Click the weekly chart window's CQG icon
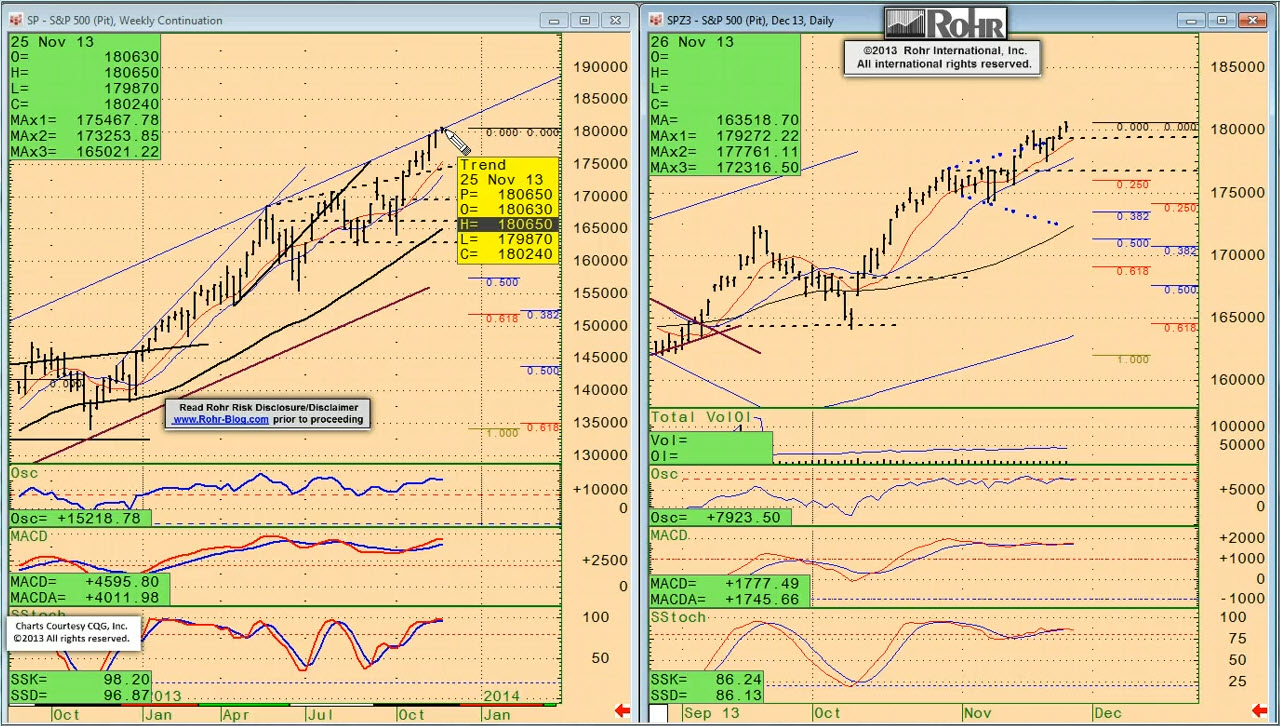The image size is (1280, 726). click(x=15, y=20)
